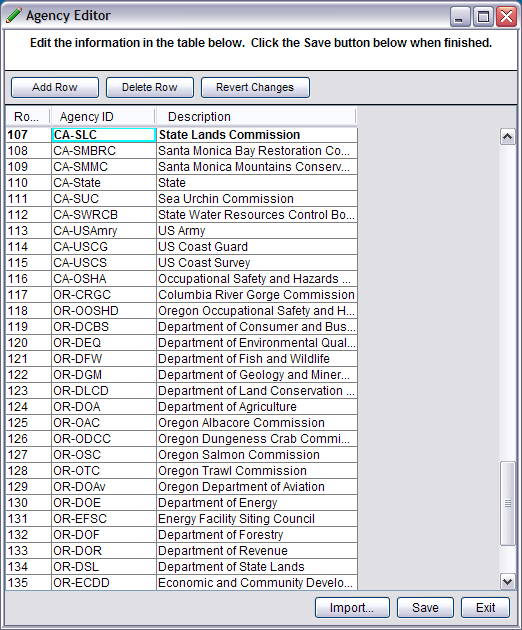Save the agency table edits
This screenshot has height=630, width=522.
click(x=425, y=608)
